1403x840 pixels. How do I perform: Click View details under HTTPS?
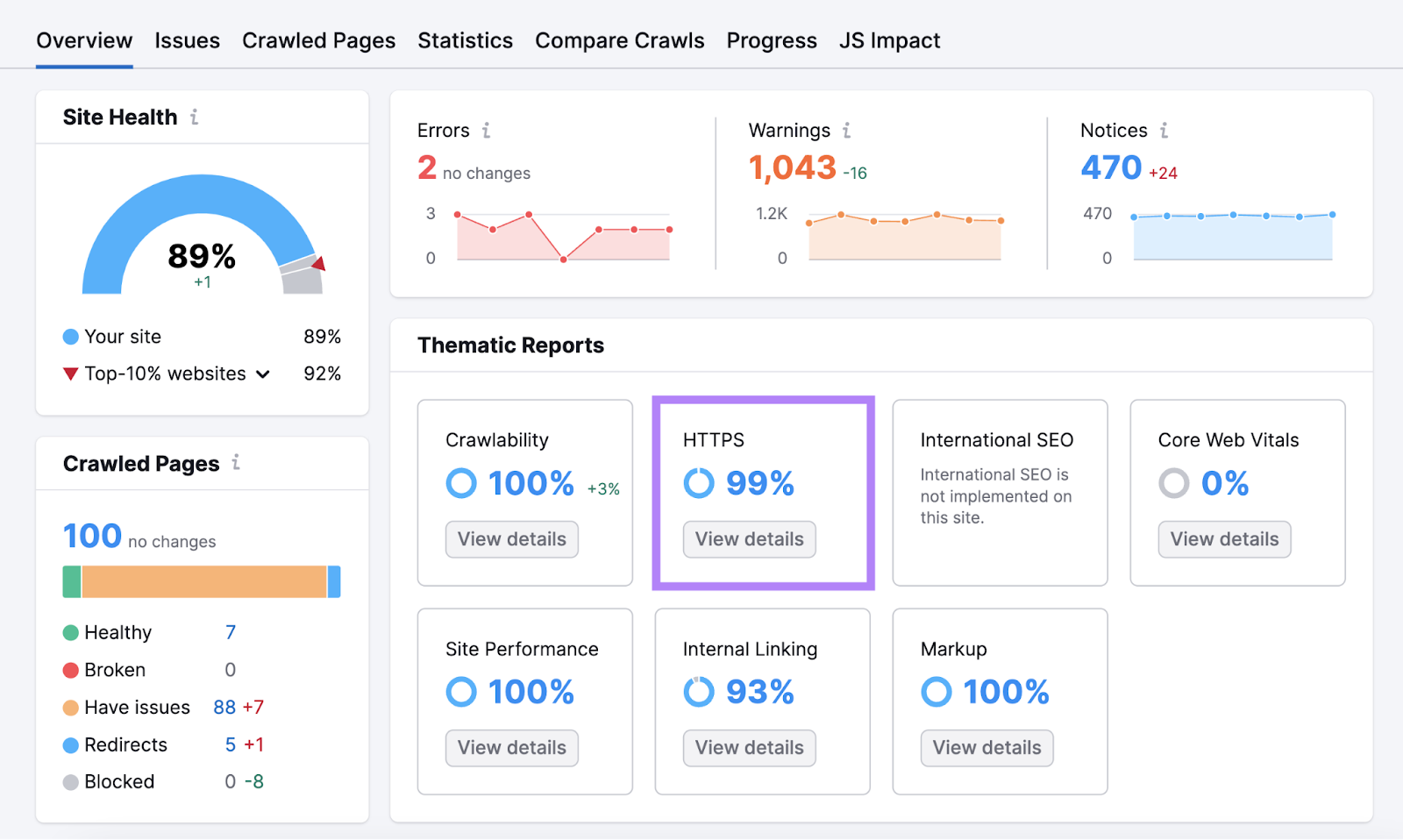tap(749, 539)
